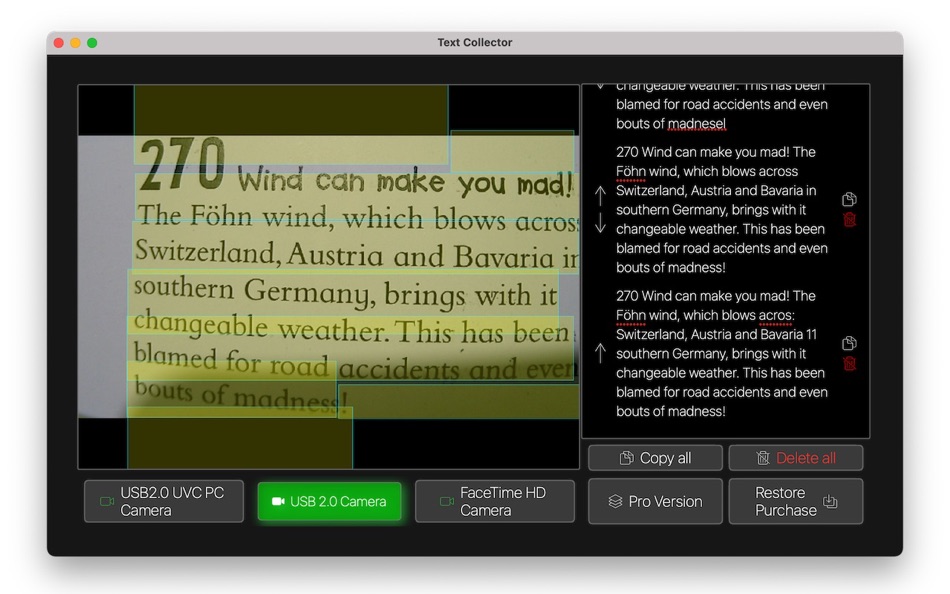Click the camera icon on USB2.0 UVC PC Camera
The height and width of the screenshot is (594, 950).
(x=107, y=501)
